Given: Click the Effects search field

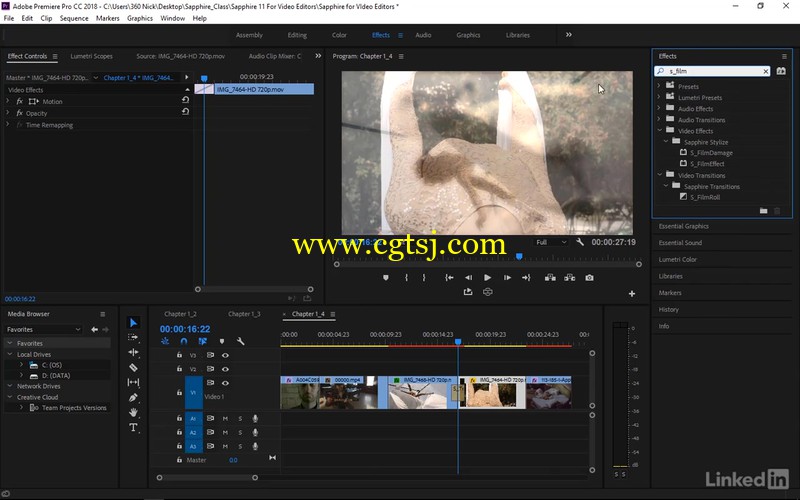Looking at the screenshot, I should tap(712, 71).
